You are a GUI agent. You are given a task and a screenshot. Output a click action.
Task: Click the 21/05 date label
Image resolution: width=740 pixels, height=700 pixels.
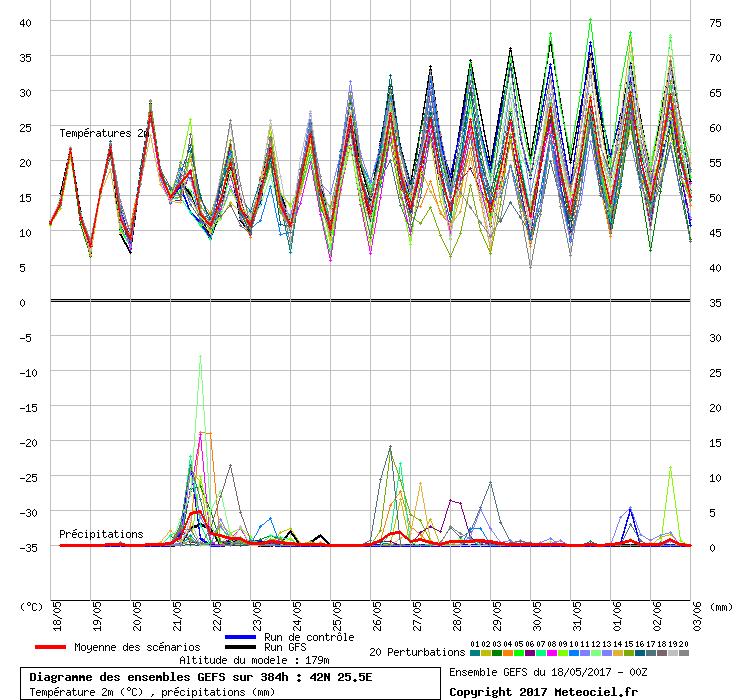coord(177,616)
